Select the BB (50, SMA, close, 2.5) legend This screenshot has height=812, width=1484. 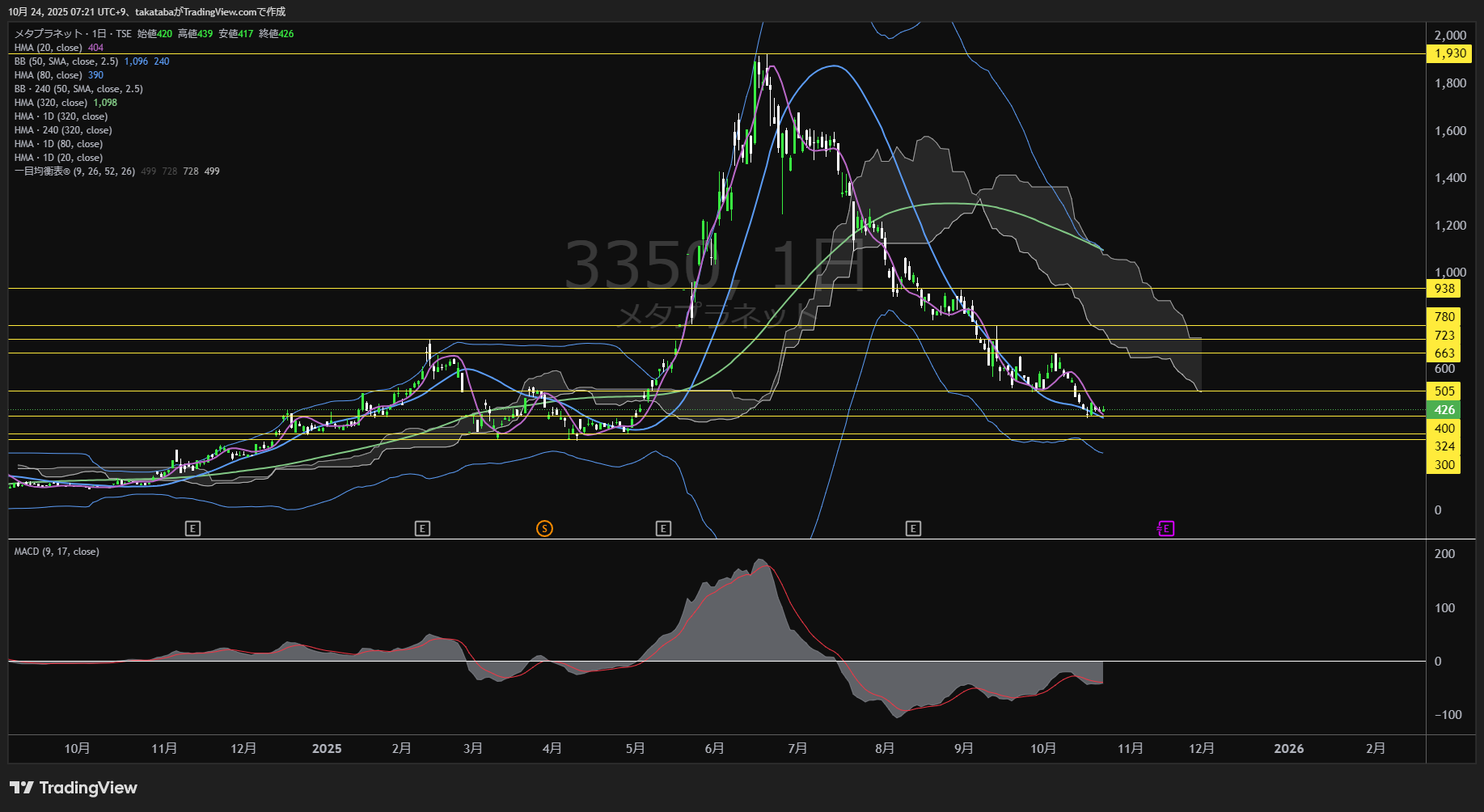[x=66, y=61]
